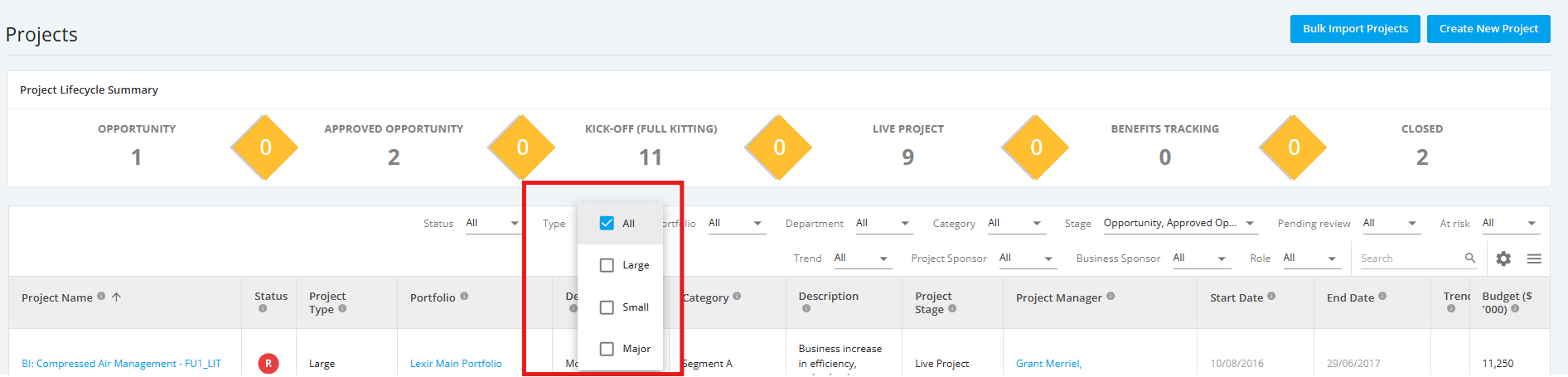Image resolution: width=1568 pixels, height=377 pixels.
Task: Click the info icon beside Budget header
Action: 1515,309
